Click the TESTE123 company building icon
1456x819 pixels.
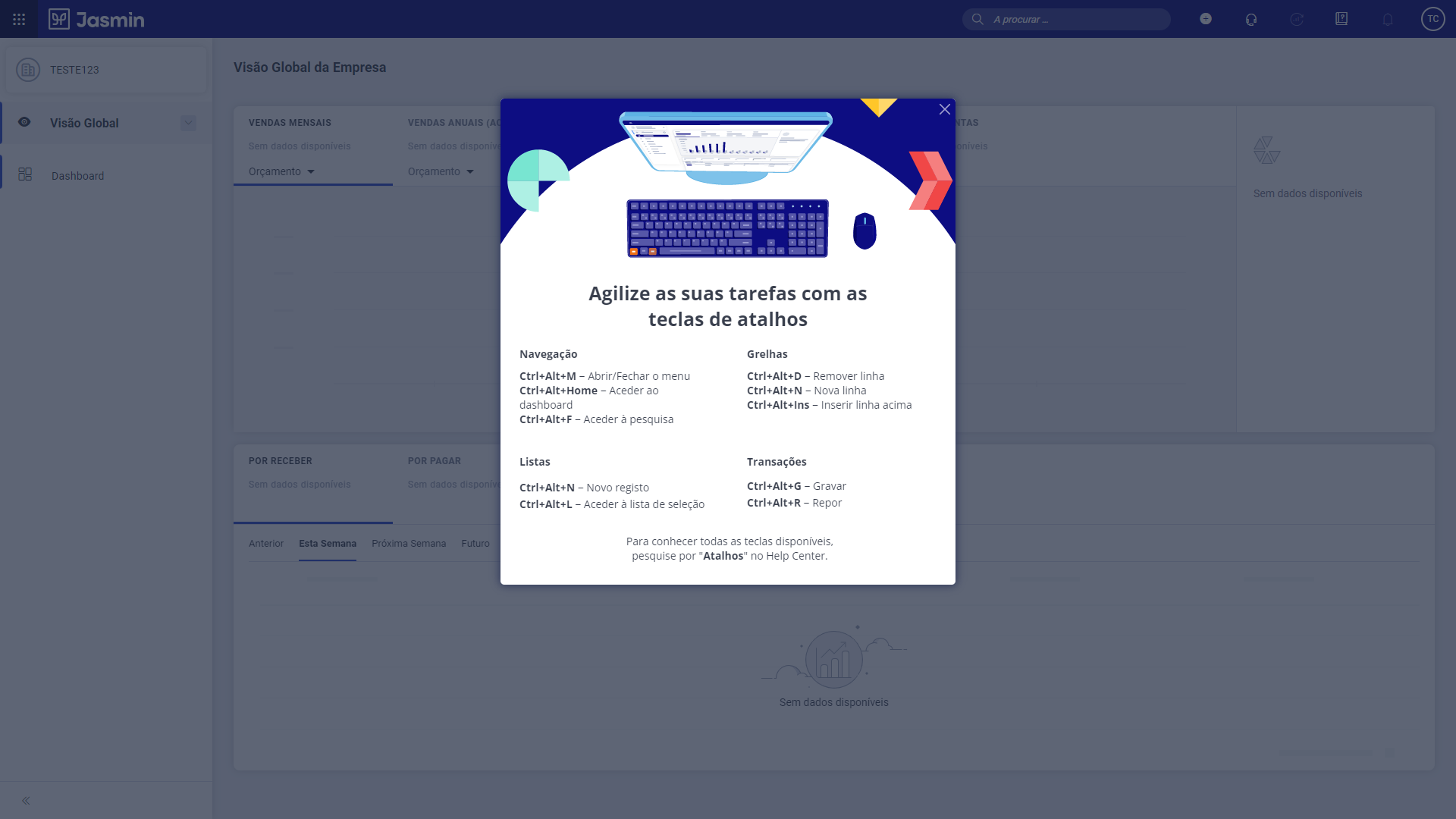pyautogui.click(x=28, y=70)
